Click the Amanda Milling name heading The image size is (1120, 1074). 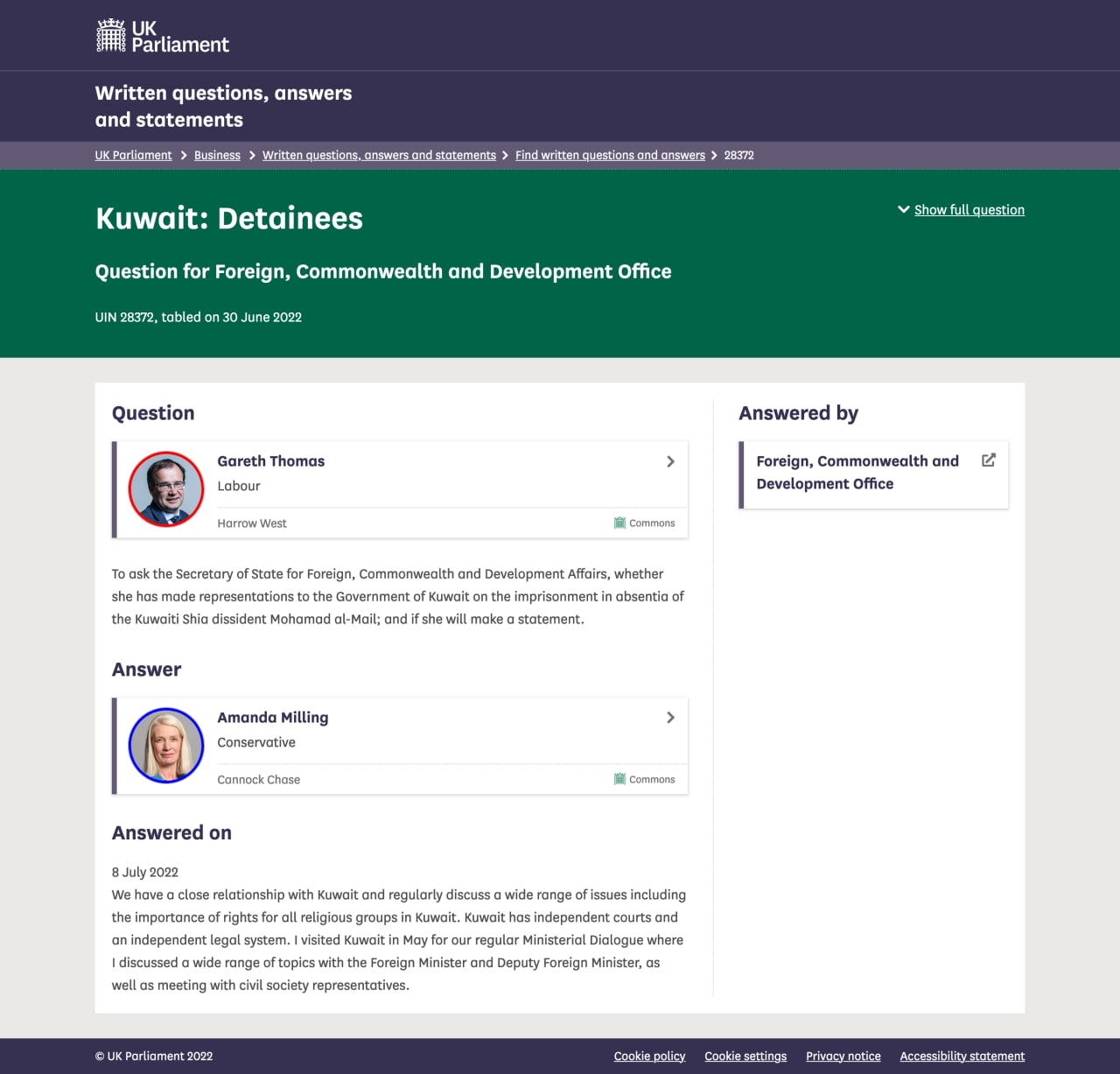(273, 718)
